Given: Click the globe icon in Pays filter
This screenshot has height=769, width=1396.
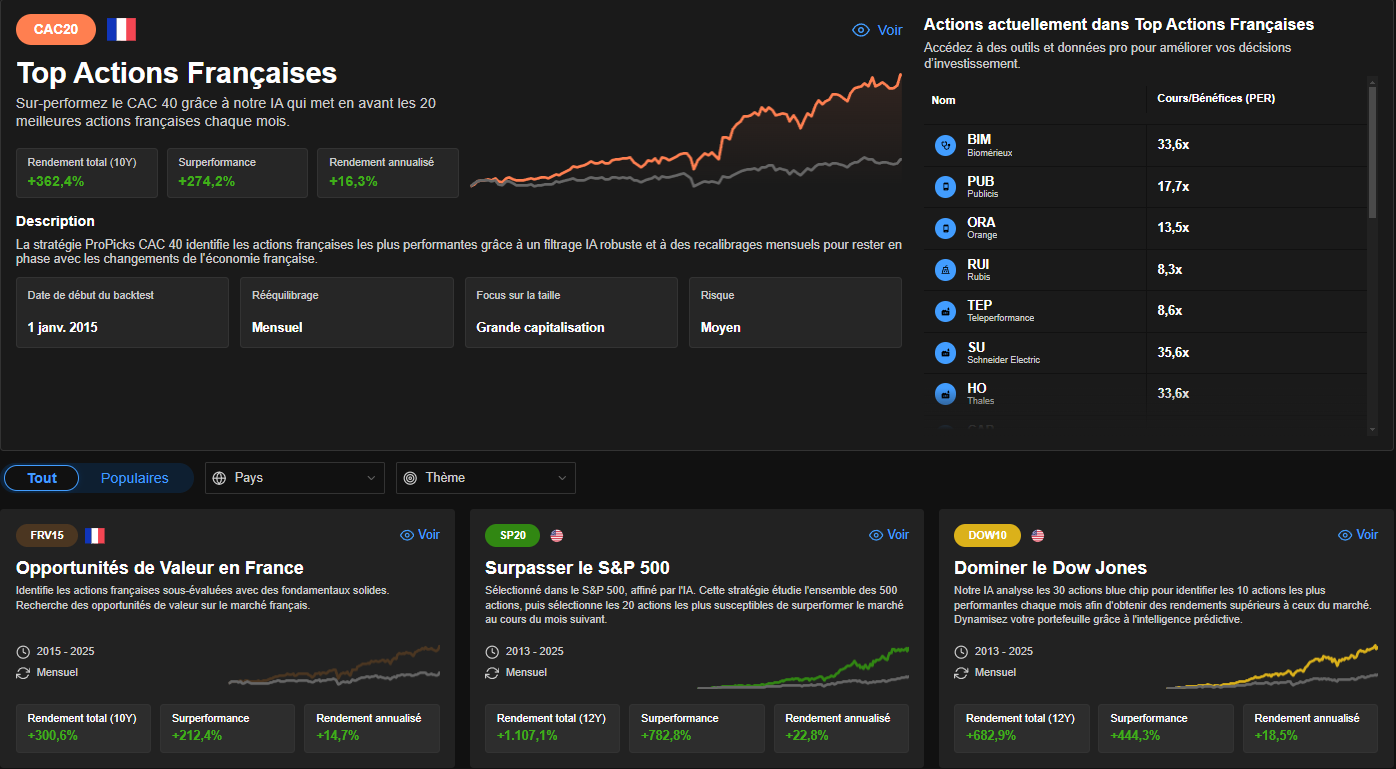Looking at the screenshot, I should click(x=221, y=478).
